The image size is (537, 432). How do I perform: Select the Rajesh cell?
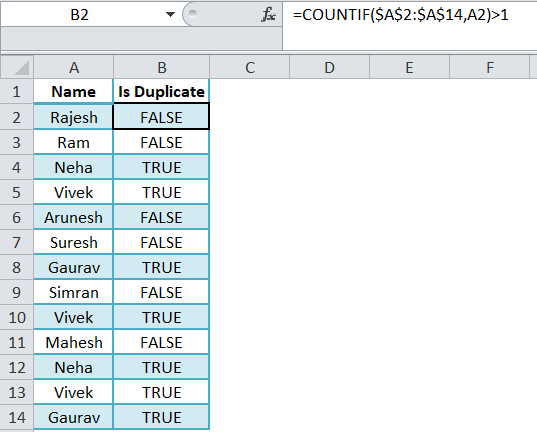[74, 117]
